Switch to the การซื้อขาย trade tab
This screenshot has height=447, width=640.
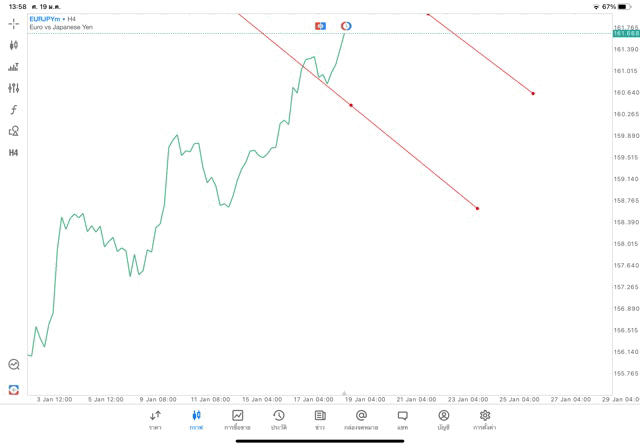[237, 419]
